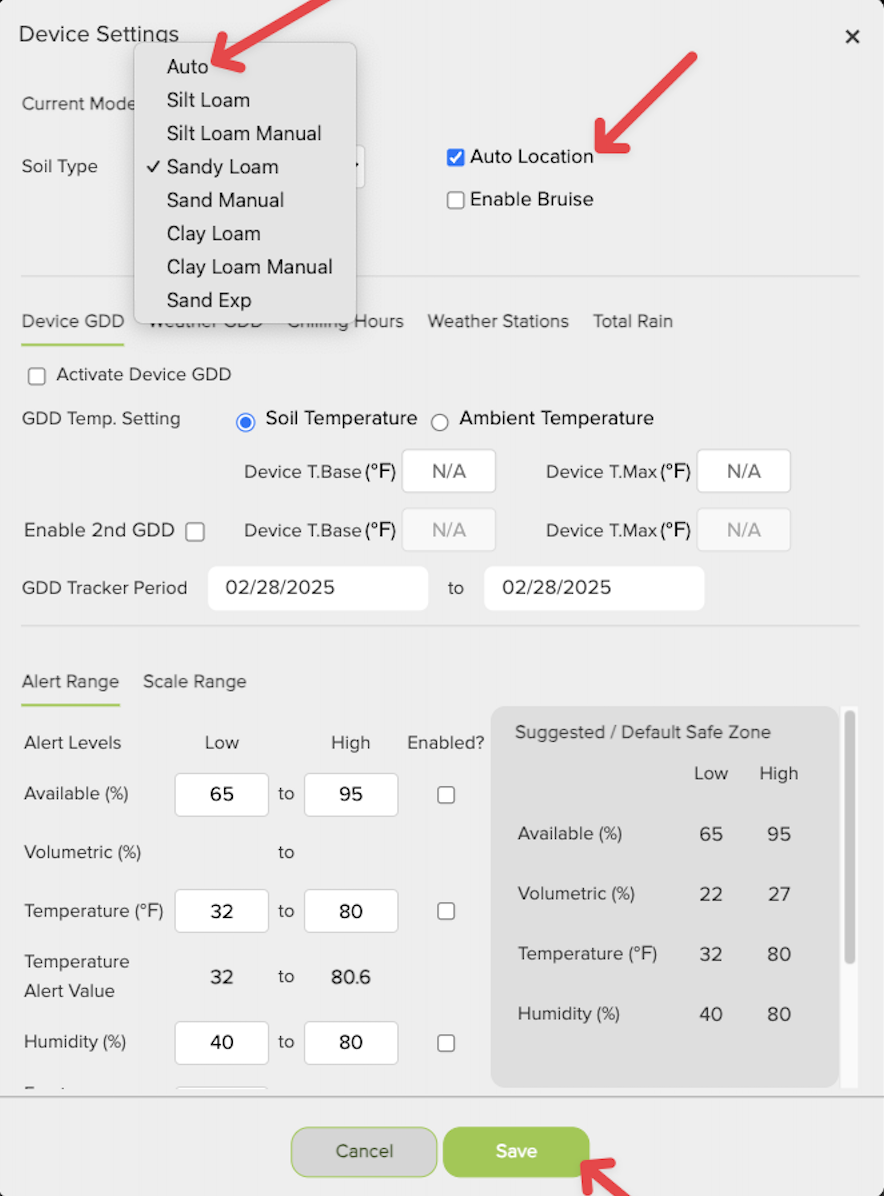Enable the Humidity (%) alert checkbox
The width and height of the screenshot is (884, 1196).
pos(446,1043)
